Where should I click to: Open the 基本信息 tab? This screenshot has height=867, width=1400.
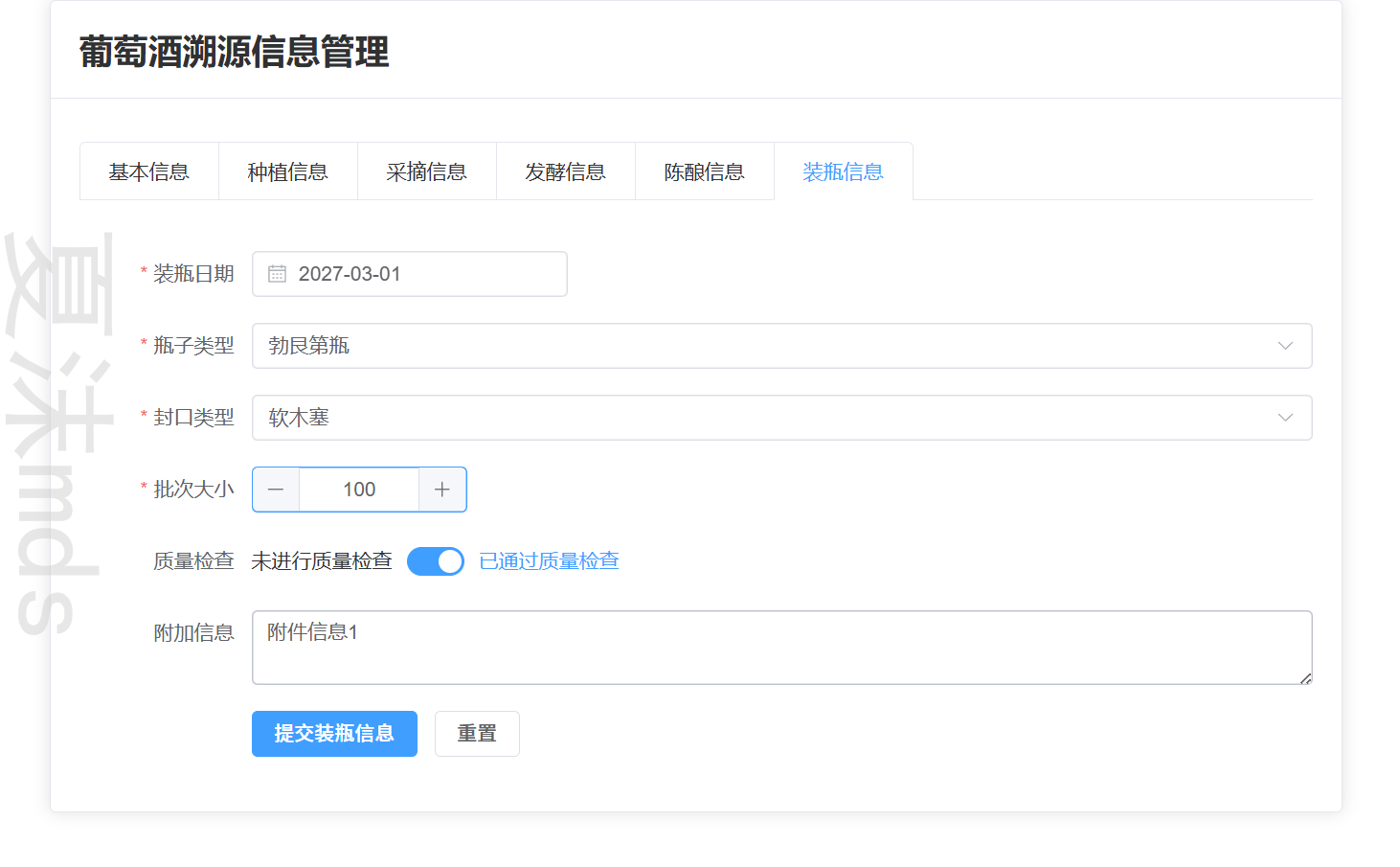(149, 171)
